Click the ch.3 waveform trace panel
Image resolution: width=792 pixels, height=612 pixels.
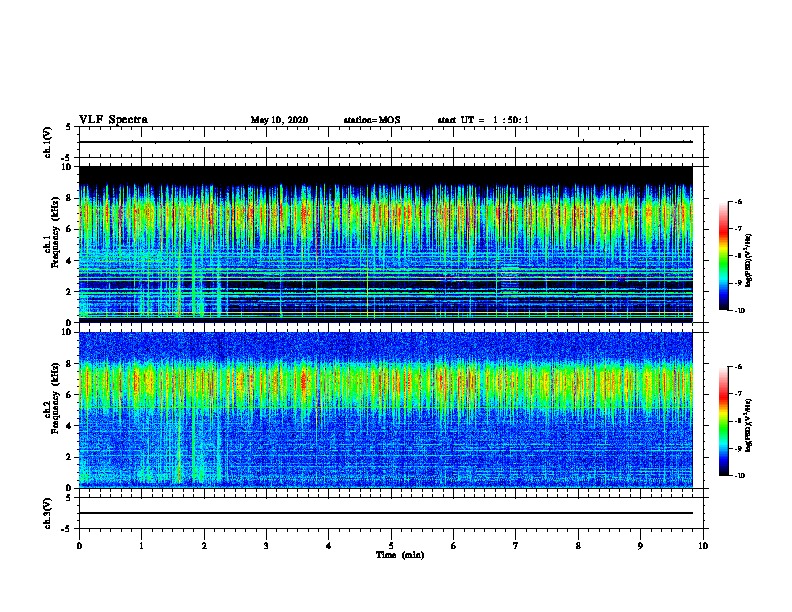click(x=391, y=513)
